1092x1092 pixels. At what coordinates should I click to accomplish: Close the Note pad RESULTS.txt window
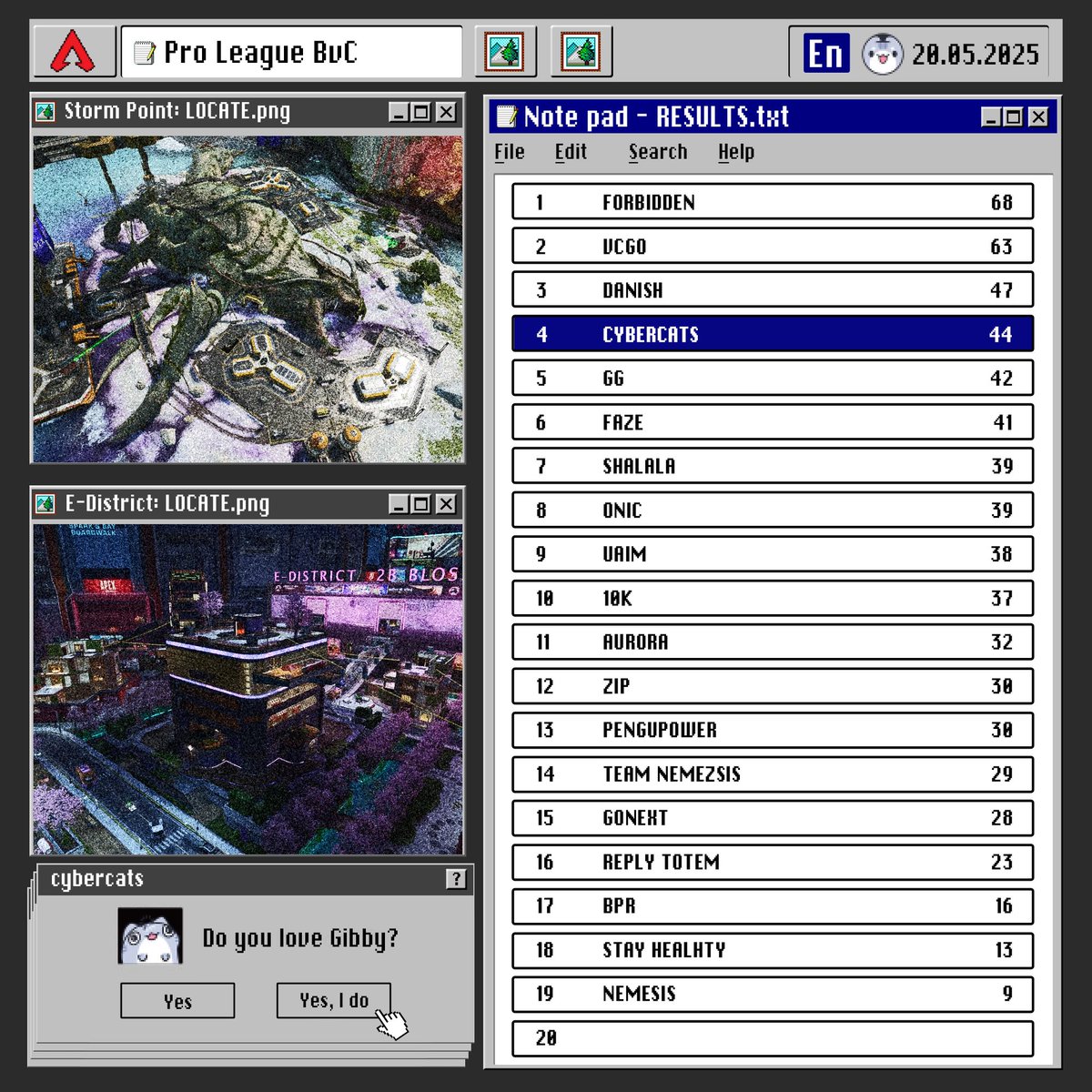pos(1038,116)
